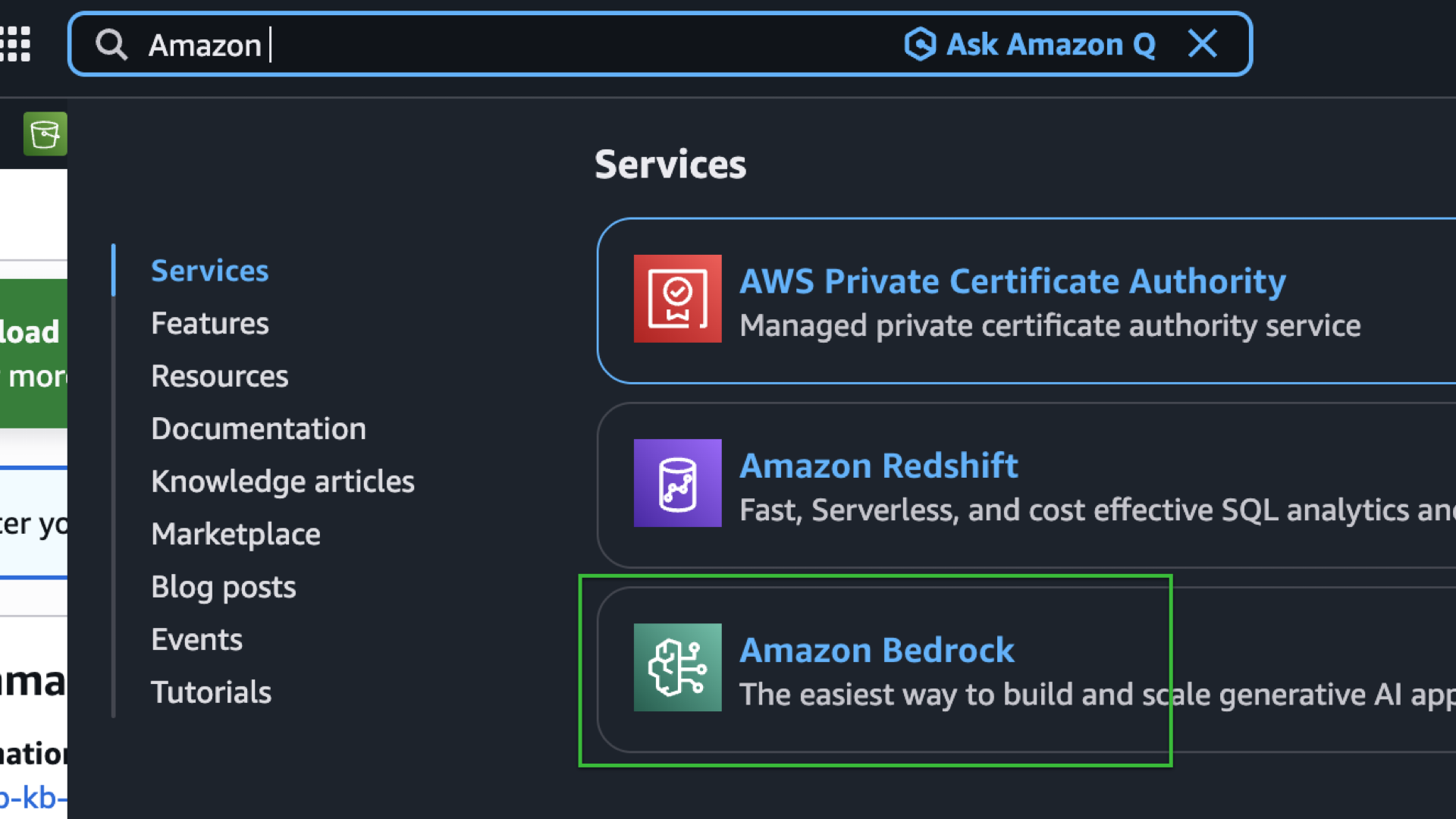
Task: Open the Knowledge articles section
Action: pos(283,481)
